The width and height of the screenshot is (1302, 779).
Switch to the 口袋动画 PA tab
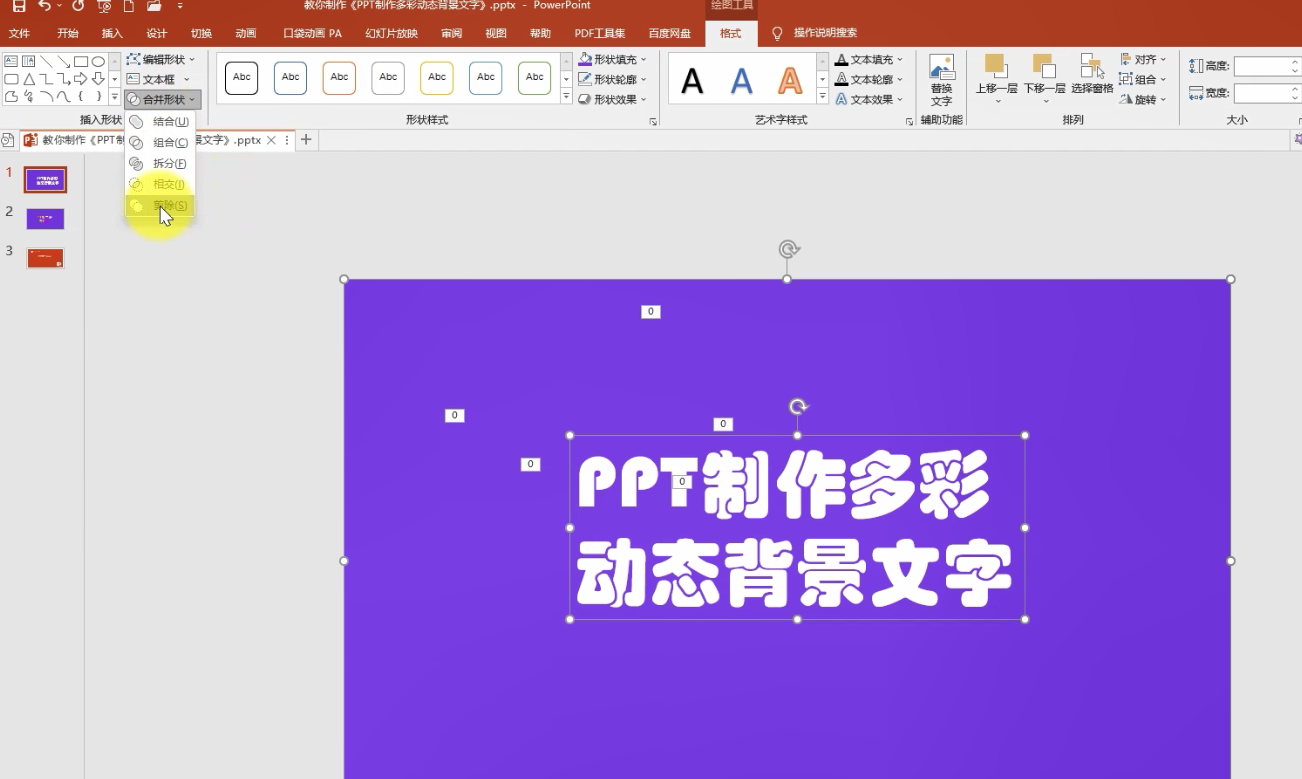click(313, 33)
